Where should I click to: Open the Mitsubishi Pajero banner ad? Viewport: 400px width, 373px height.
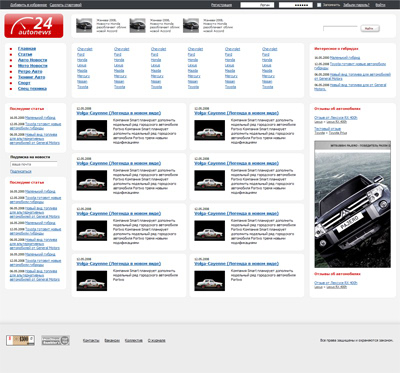tap(352, 204)
